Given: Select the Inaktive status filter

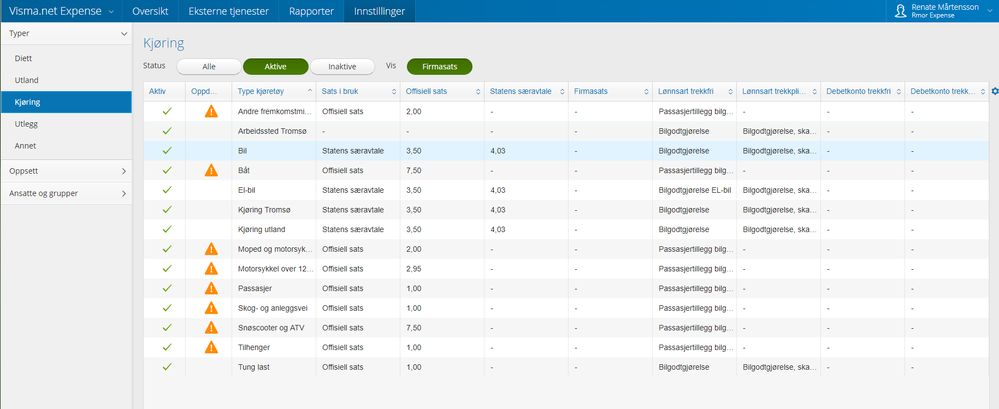Looking at the screenshot, I should [x=342, y=66].
